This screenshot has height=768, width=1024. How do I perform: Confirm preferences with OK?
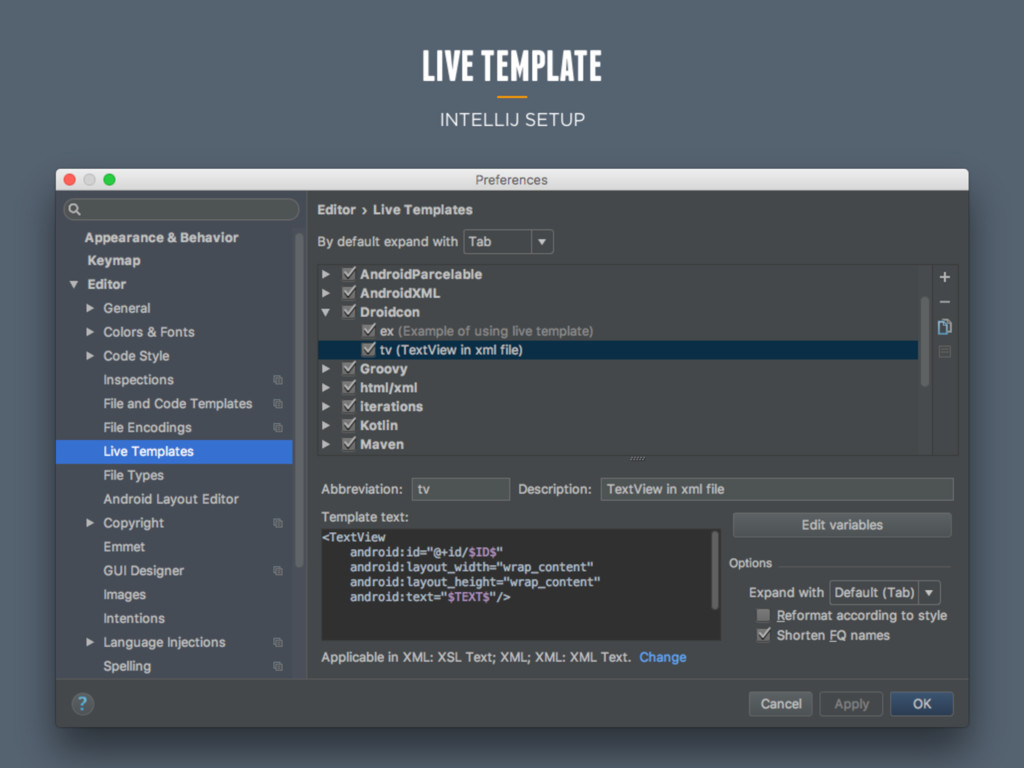[x=921, y=704]
